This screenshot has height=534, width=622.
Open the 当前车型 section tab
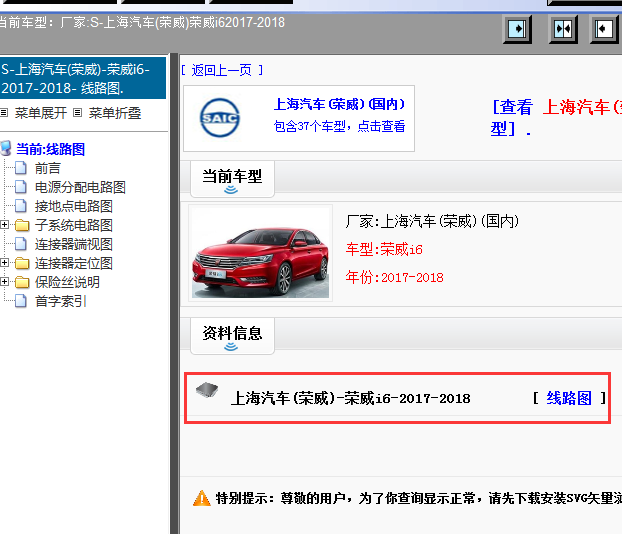click(x=232, y=179)
